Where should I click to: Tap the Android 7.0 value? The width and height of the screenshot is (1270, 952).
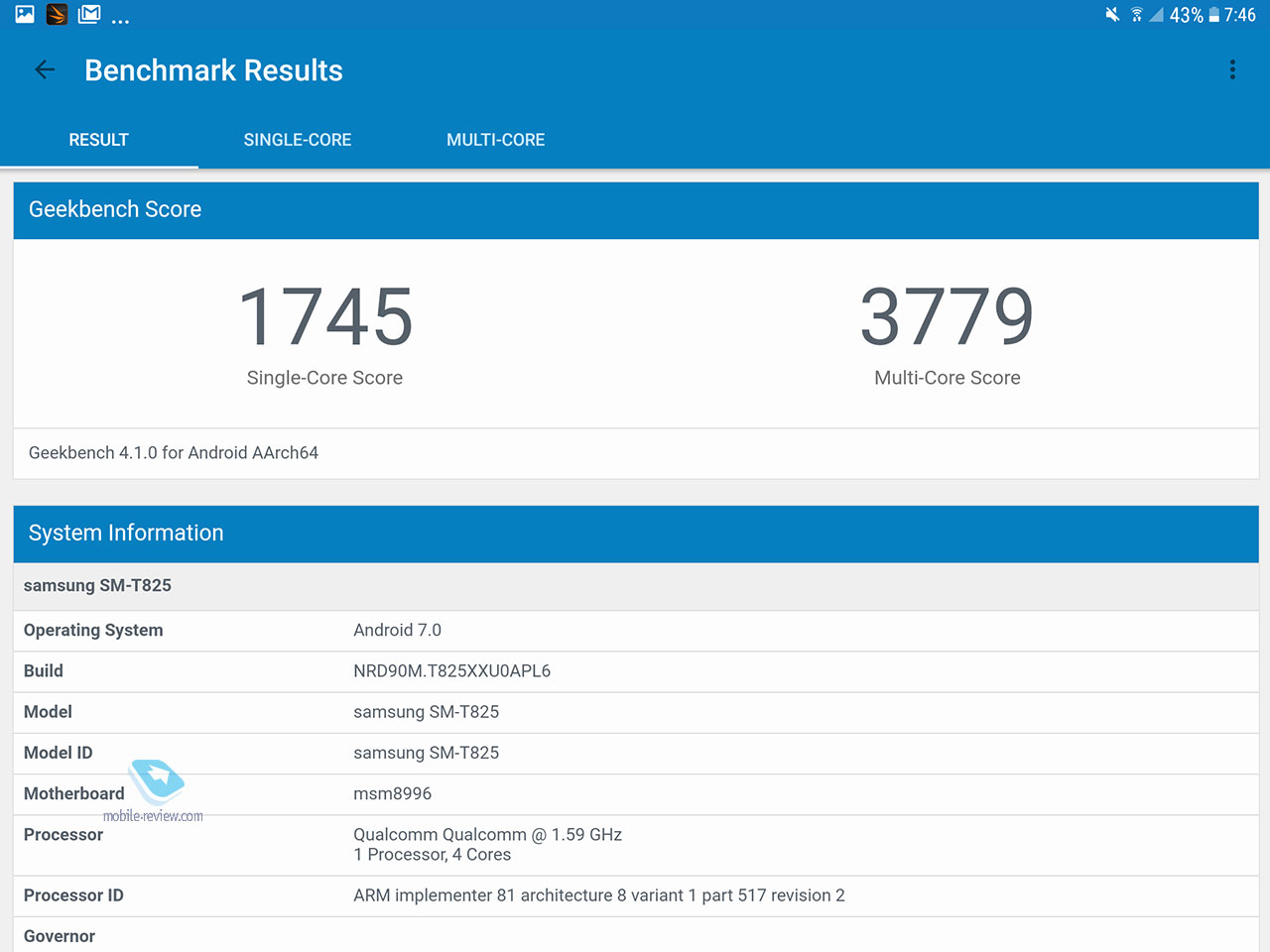tap(397, 631)
